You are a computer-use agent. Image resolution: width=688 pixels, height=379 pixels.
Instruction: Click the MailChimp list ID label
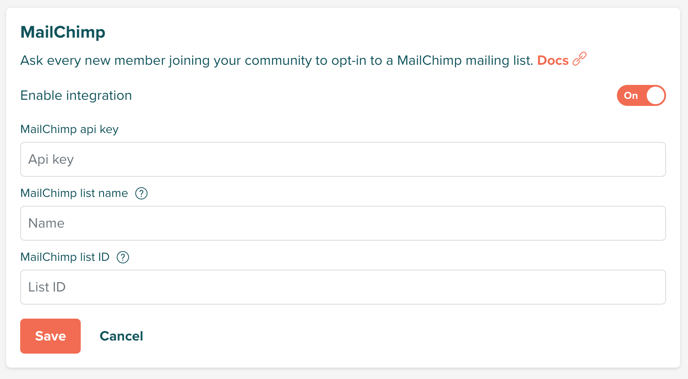65,257
